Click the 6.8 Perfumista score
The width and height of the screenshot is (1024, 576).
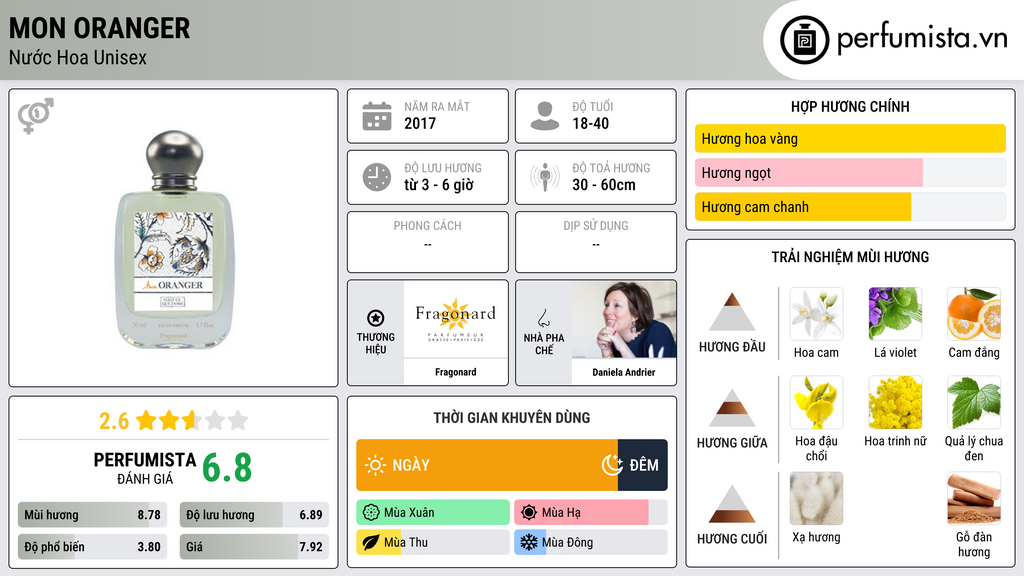pos(227,468)
